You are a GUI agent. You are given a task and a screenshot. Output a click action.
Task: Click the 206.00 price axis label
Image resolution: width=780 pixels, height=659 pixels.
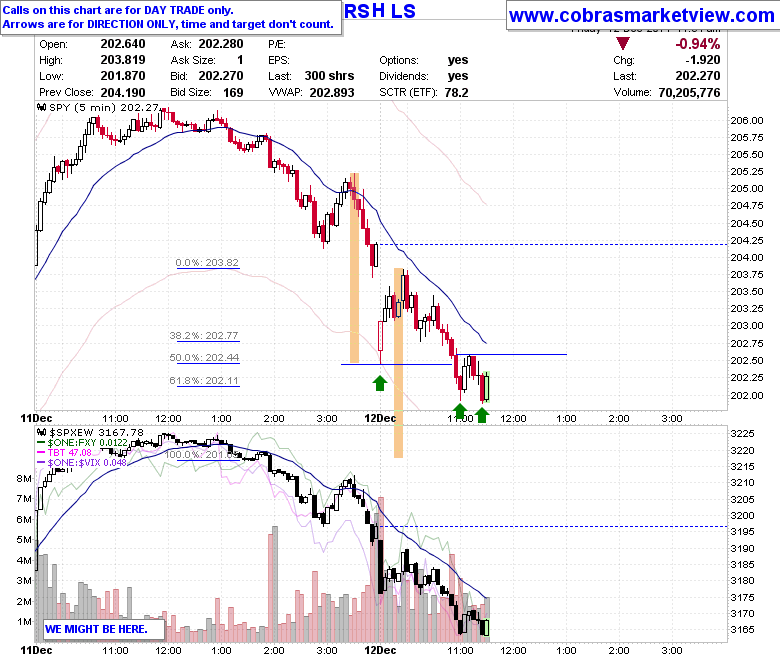(x=747, y=120)
